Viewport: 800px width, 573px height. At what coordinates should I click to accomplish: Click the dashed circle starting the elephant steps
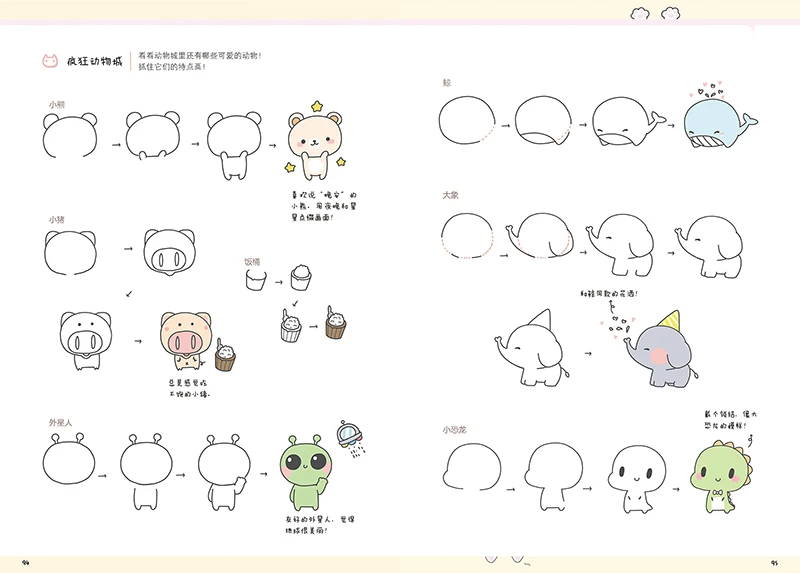(x=467, y=236)
